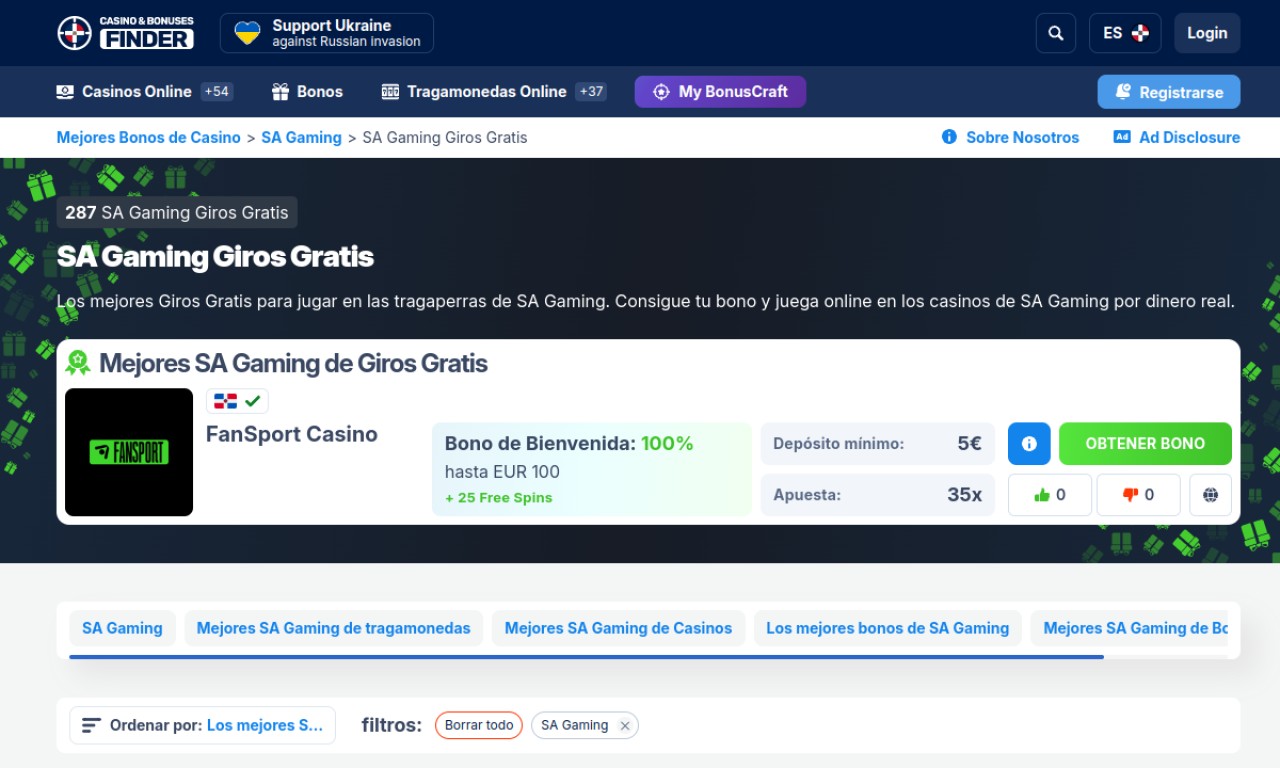Screen dimensions: 1280x768
Task: Click the flag verified badge
Action: 237,401
